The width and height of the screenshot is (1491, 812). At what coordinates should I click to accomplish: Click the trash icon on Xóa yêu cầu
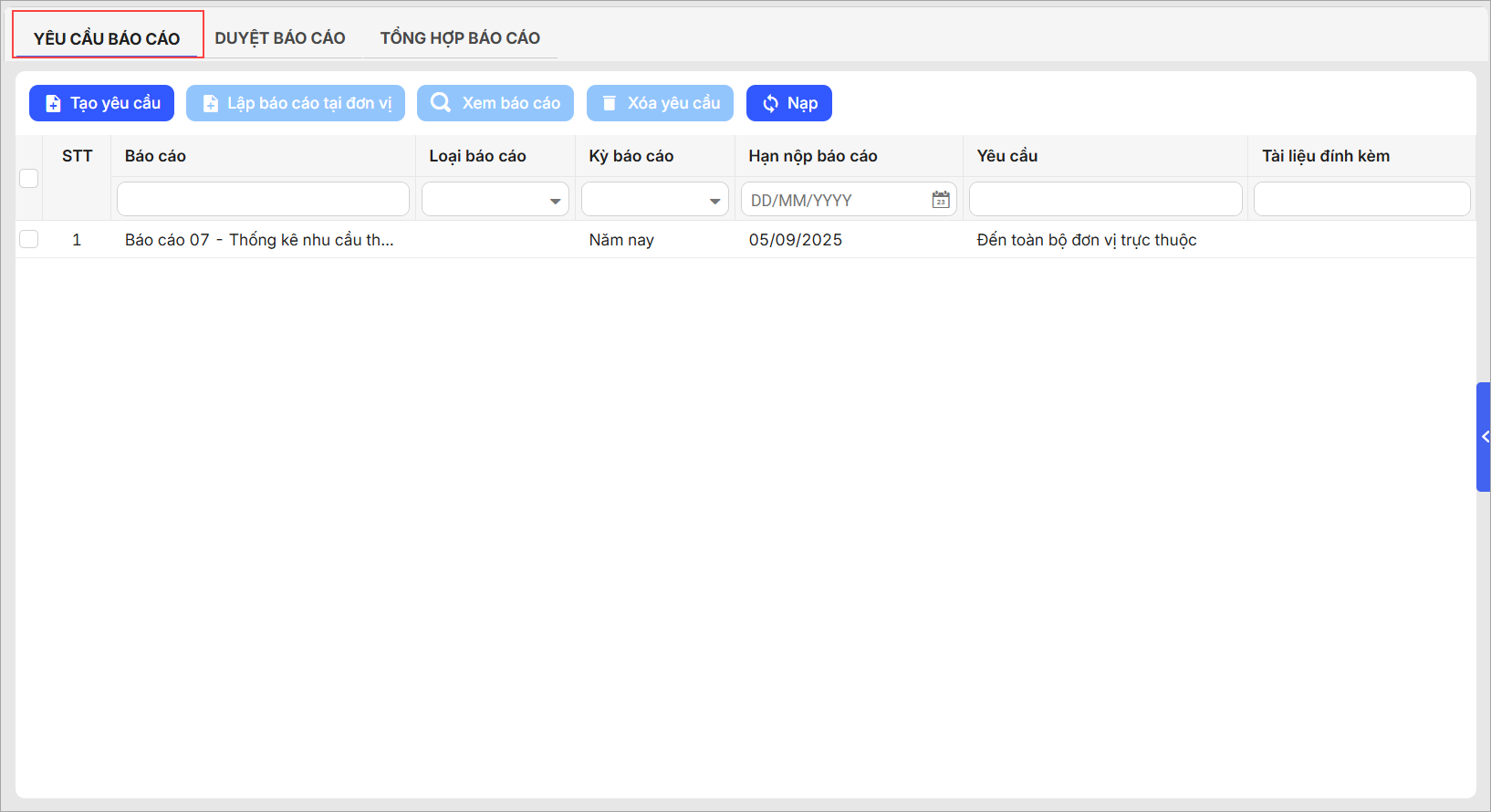(x=610, y=103)
